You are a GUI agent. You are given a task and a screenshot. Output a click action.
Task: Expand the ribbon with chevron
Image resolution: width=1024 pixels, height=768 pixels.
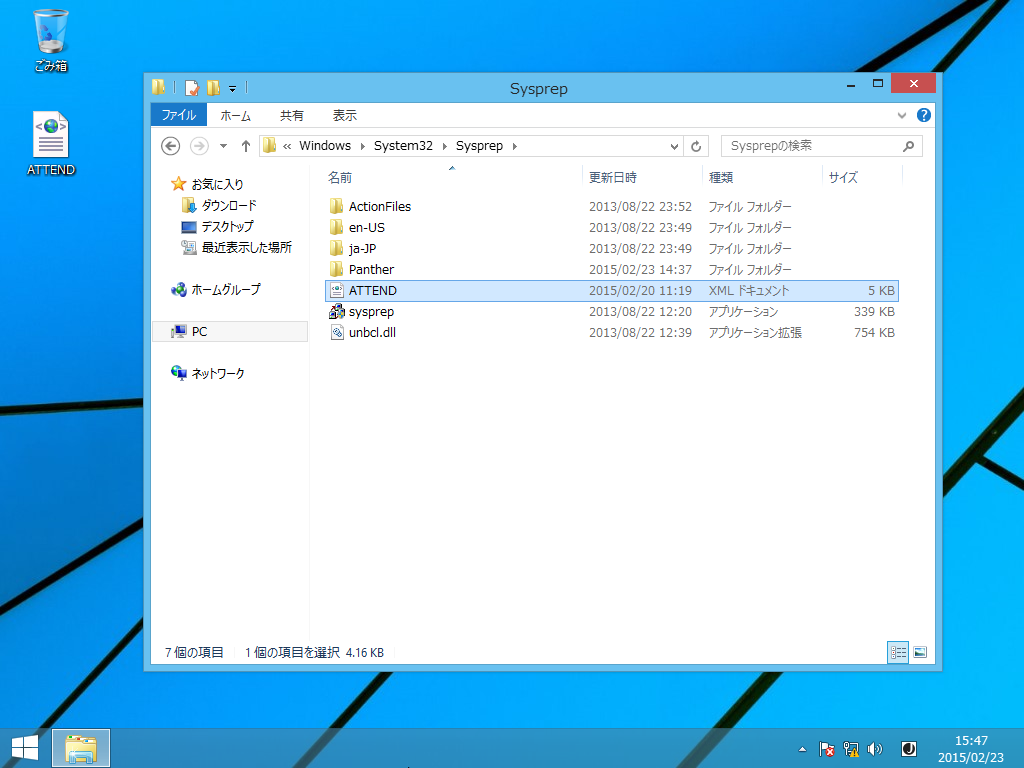902,116
